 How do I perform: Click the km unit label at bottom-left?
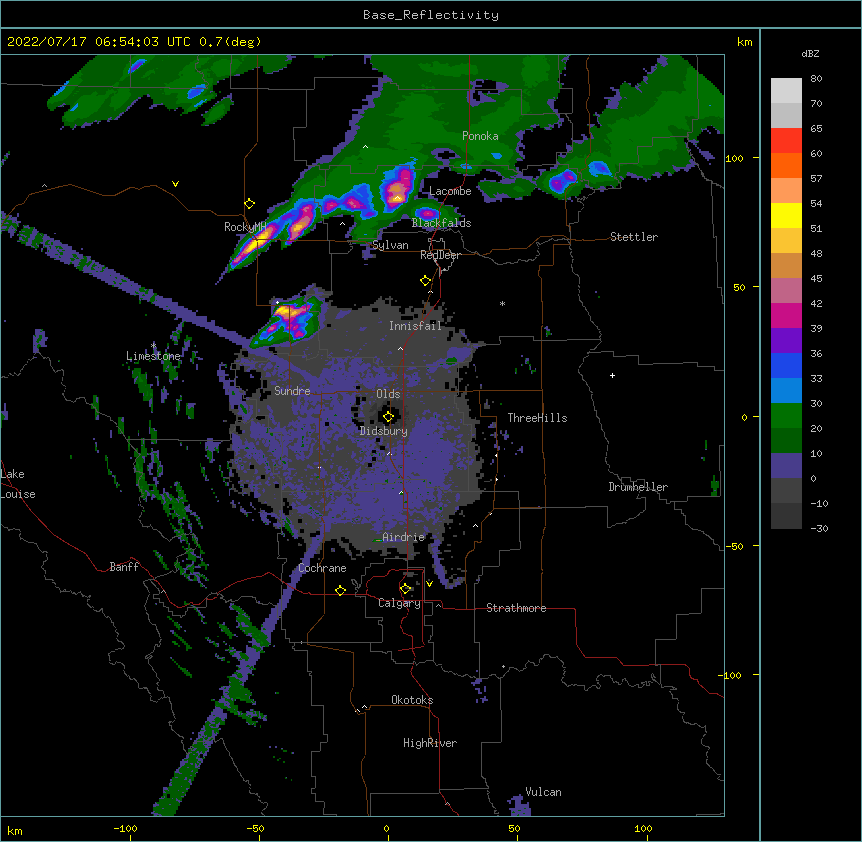pyautogui.click(x=15, y=830)
